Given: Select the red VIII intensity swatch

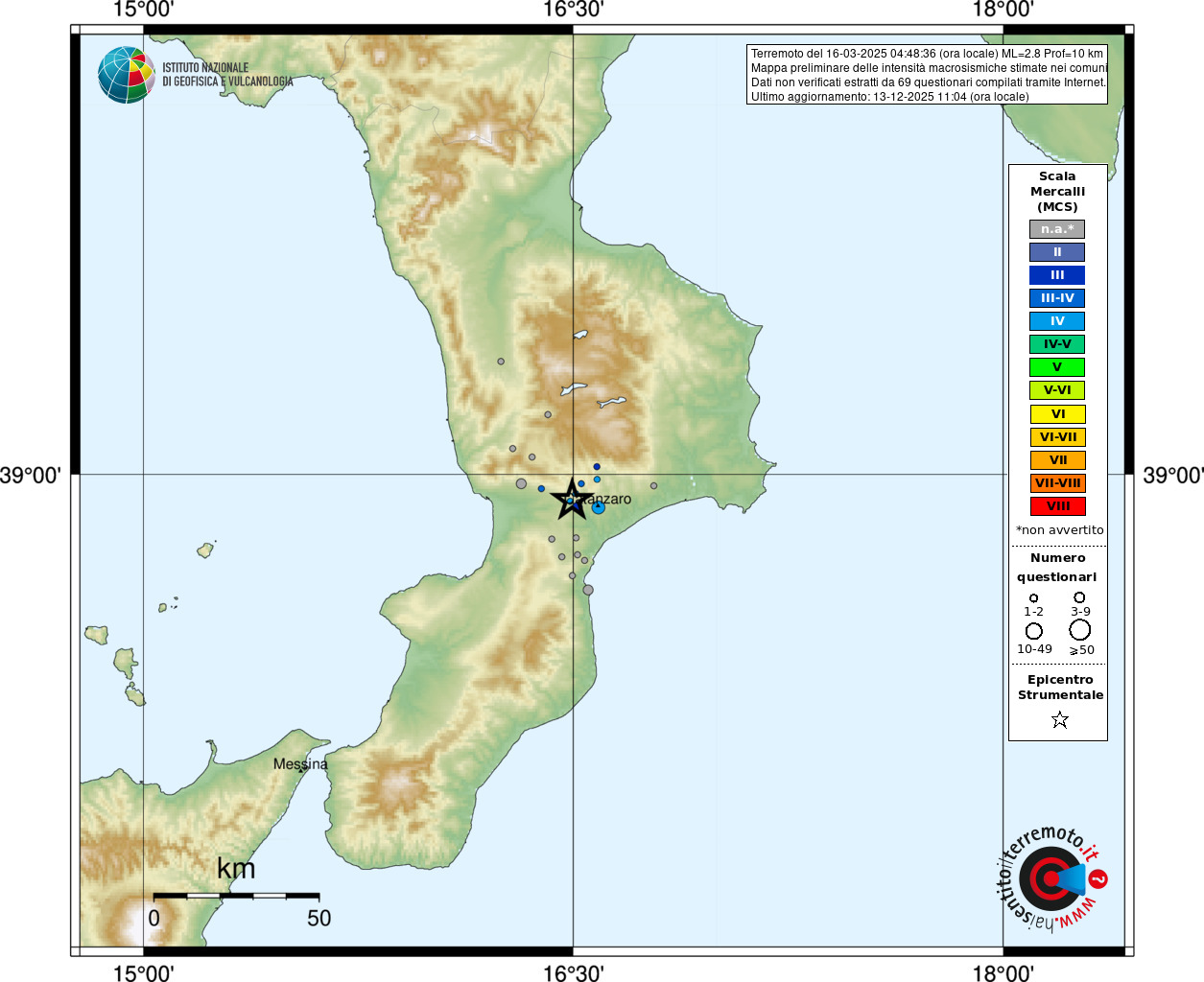Looking at the screenshot, I should [x=1058, y=506].
